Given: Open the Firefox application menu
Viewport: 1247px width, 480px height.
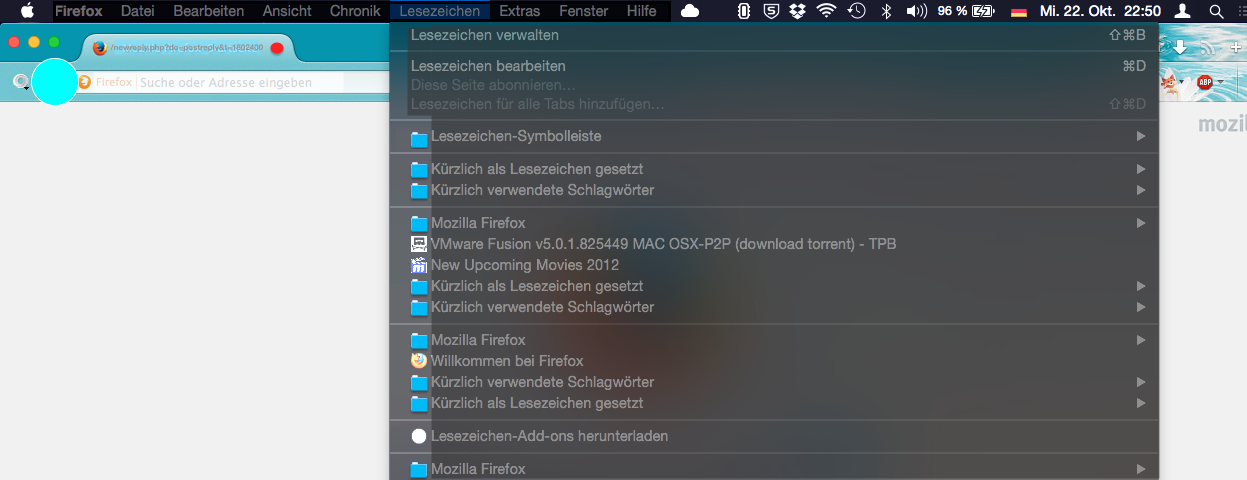Looking at the screenshot, I should click(x=78, y=11).
